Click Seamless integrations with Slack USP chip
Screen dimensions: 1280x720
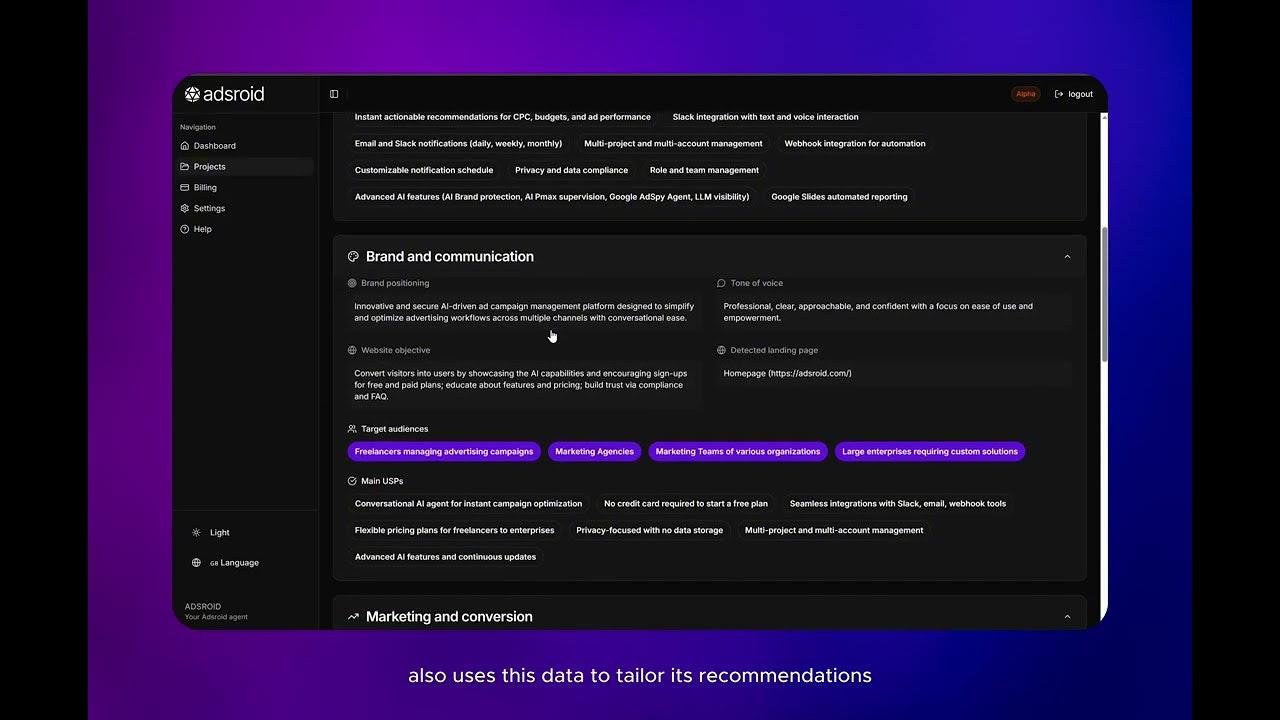pyautogui.click(x=898, y=504)
